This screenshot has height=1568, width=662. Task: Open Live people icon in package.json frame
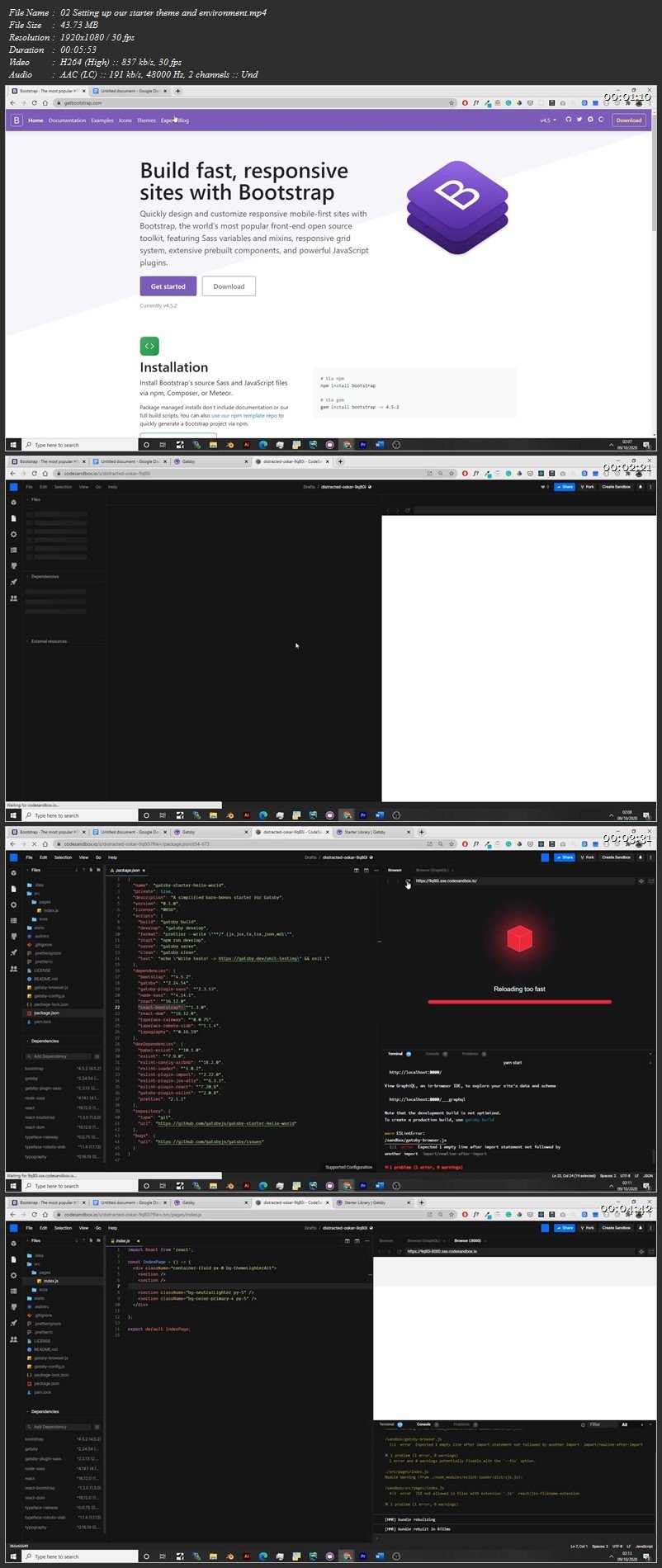(x=13, y=968)
